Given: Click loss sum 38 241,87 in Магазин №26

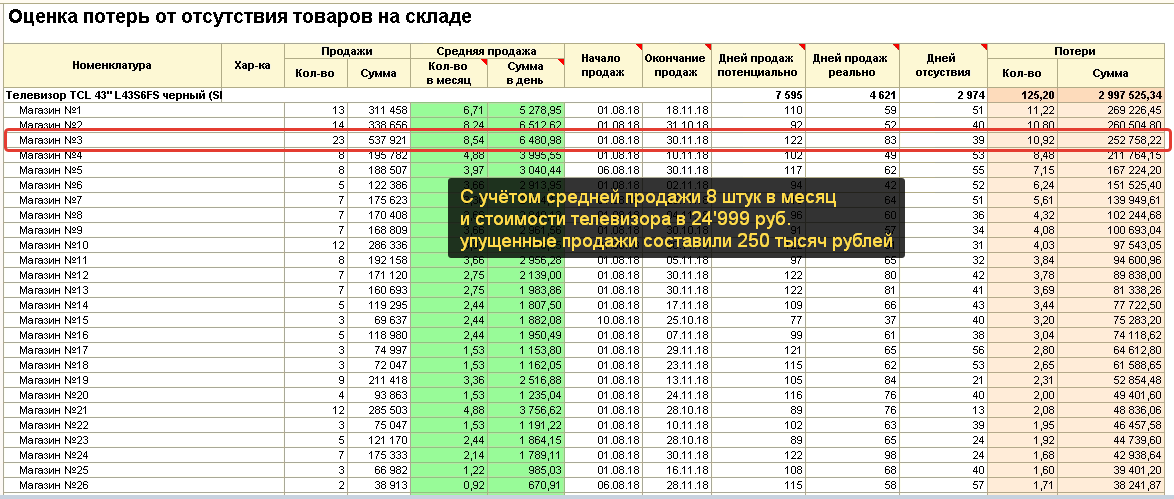Looking at the screenshot, I should 1137,485.
